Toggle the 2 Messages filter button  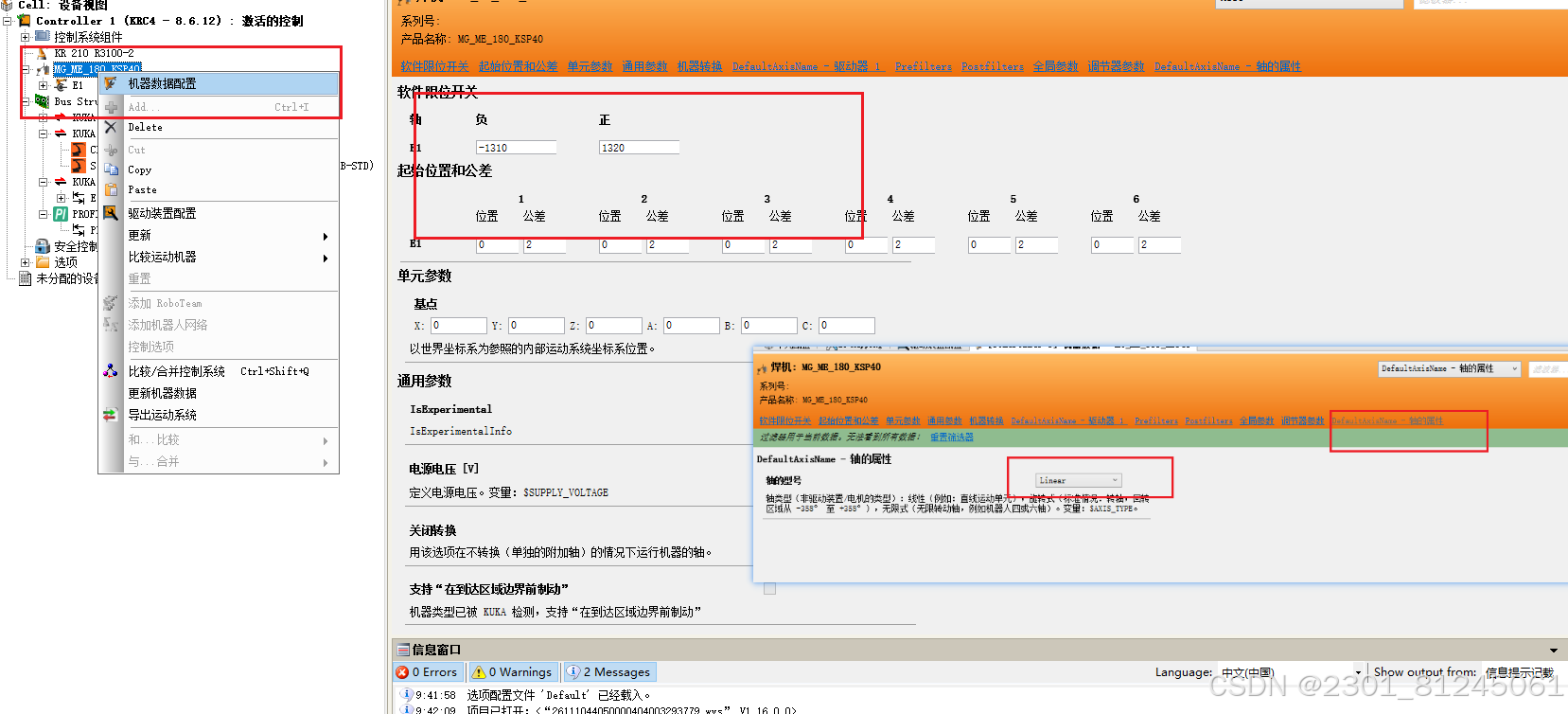[608, 672]
